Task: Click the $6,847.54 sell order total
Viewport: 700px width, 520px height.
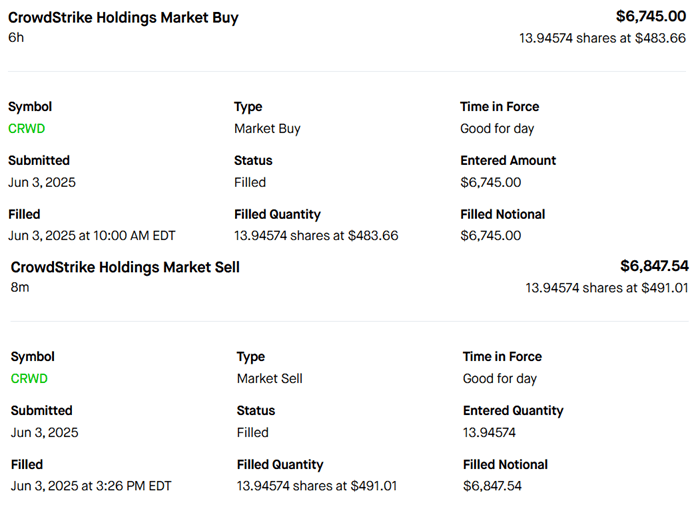Action: click(654, 266)
